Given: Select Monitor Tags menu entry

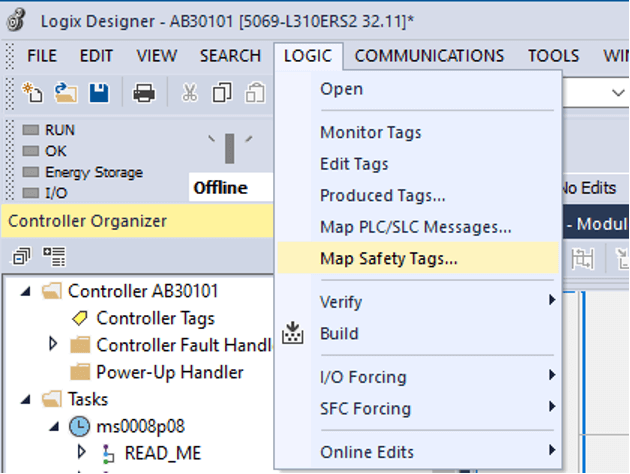Looking at the screenshot, I should point(418,132).
